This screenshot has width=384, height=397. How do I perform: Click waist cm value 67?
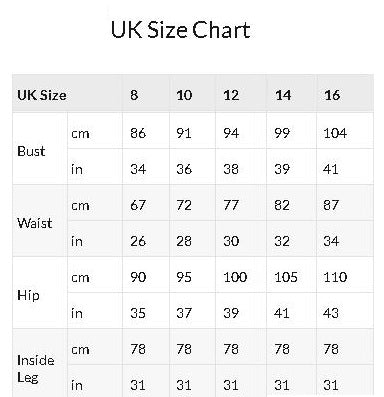(x=138, y=205)
